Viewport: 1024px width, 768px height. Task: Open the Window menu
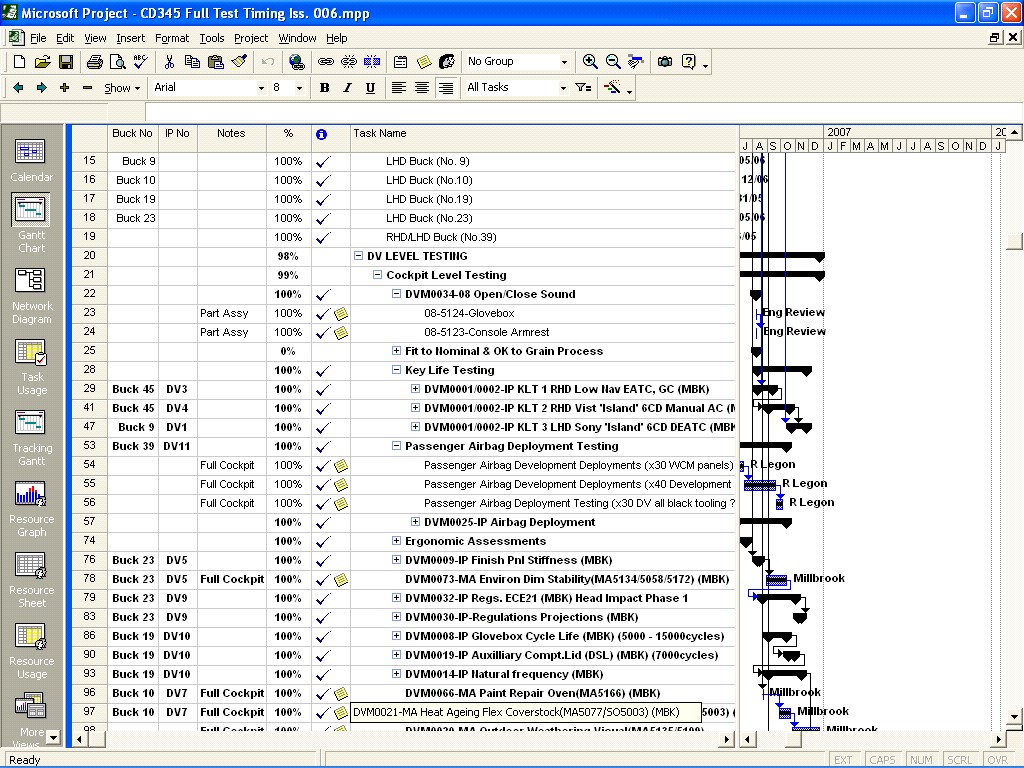(x=297, y=38)
